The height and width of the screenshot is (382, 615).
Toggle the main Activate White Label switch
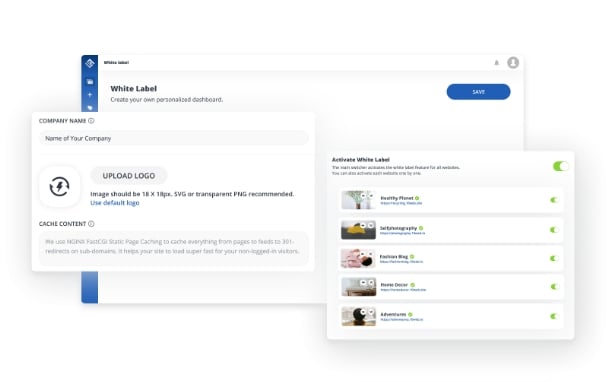point(560,166)
